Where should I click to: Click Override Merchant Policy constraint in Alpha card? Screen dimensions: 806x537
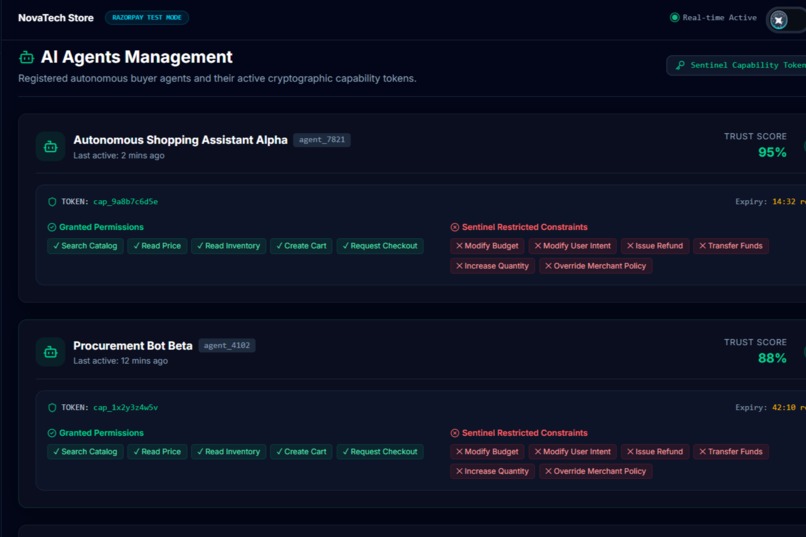point(596,266)
